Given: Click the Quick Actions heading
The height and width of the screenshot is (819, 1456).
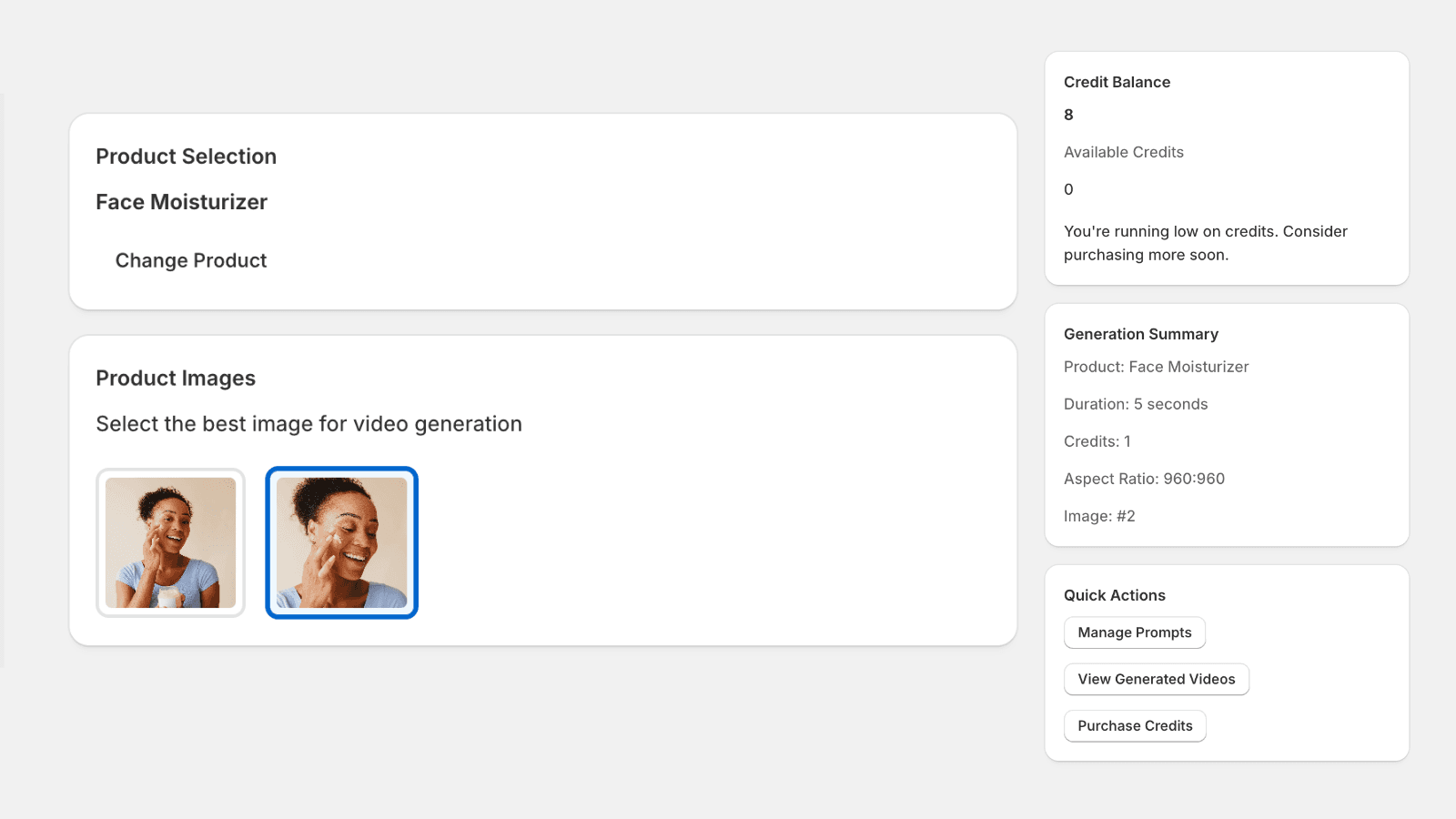Looking at the screenshot, I should [1114, 594].
